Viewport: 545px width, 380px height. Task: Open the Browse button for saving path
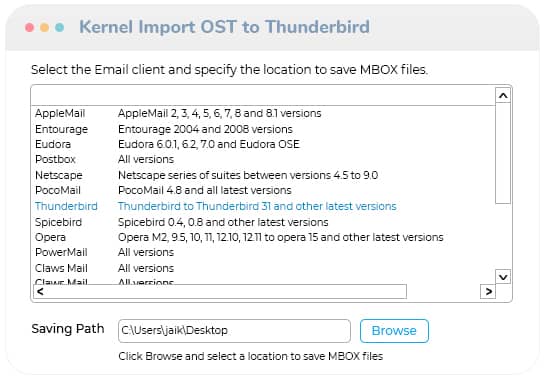pos(394,331)
